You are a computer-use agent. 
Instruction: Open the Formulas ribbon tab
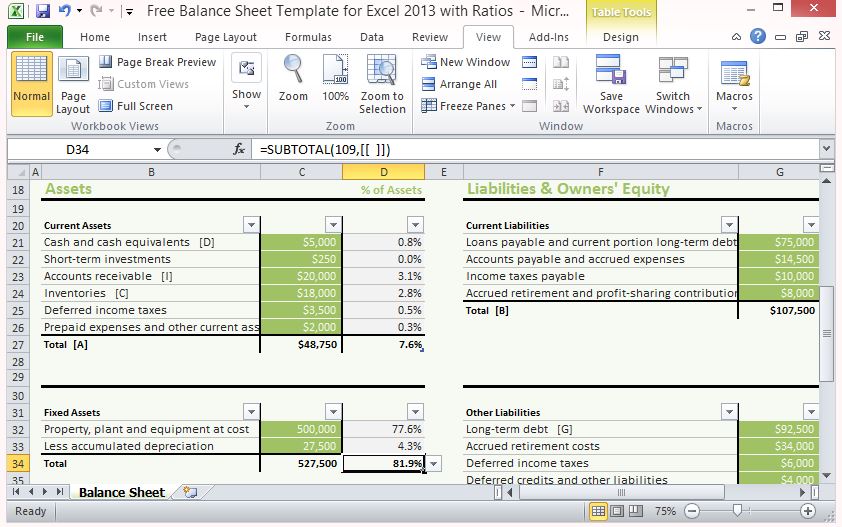pos(308,37)
